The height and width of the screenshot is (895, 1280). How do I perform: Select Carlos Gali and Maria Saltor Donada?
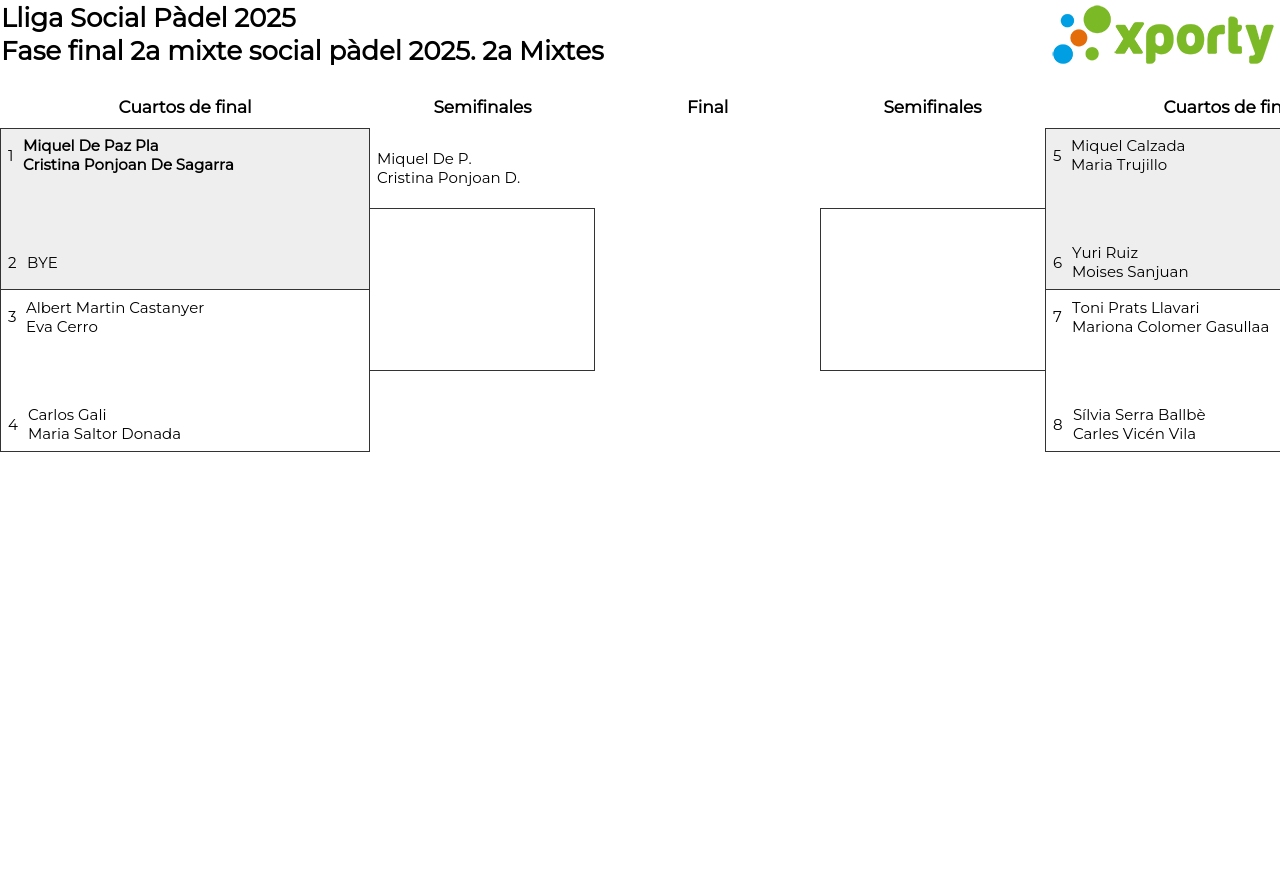coord(104,424)
